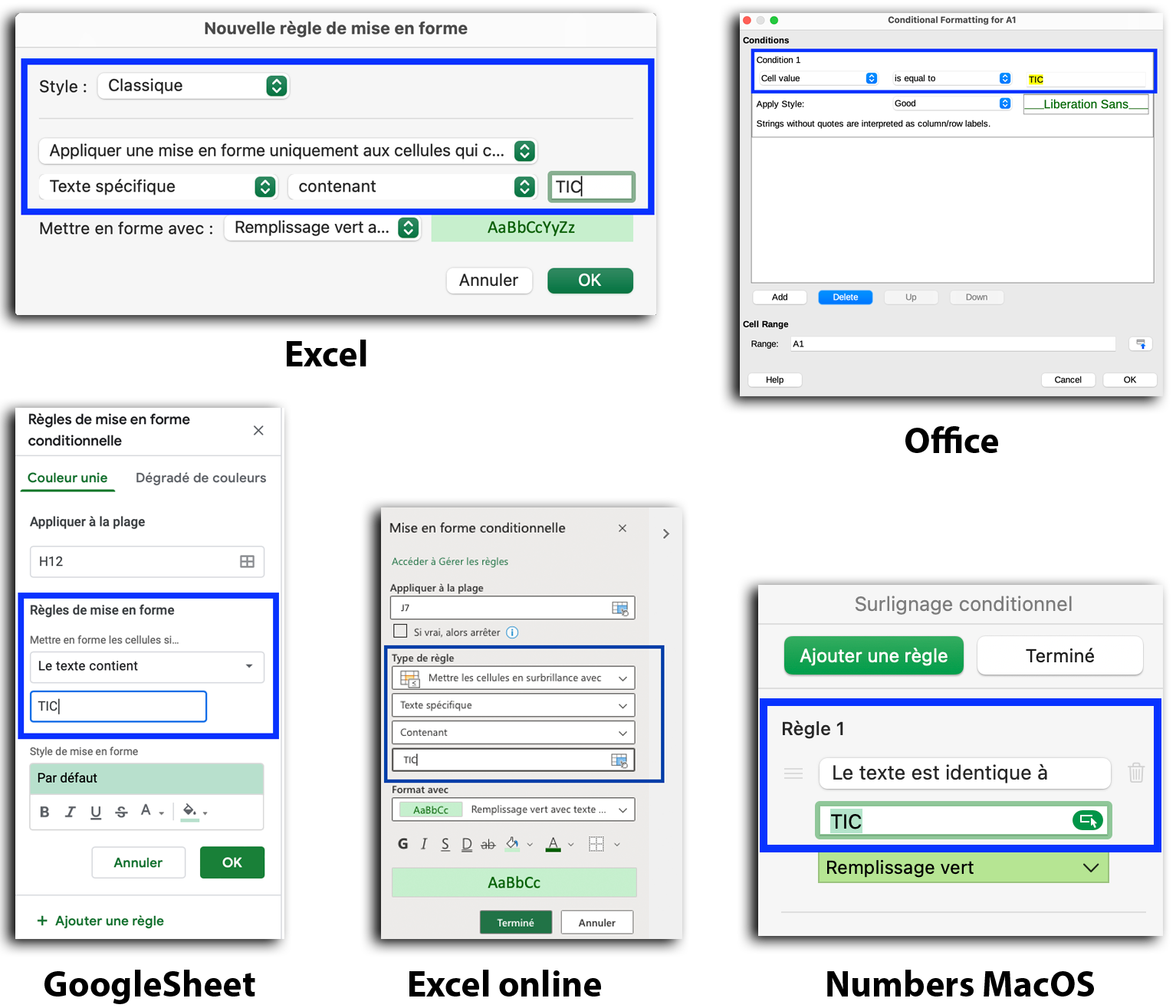This screenshot has height=1008, width=1176.
Task: Open Texte spécifique dropdown in Excel dialog
Action: 158,186
